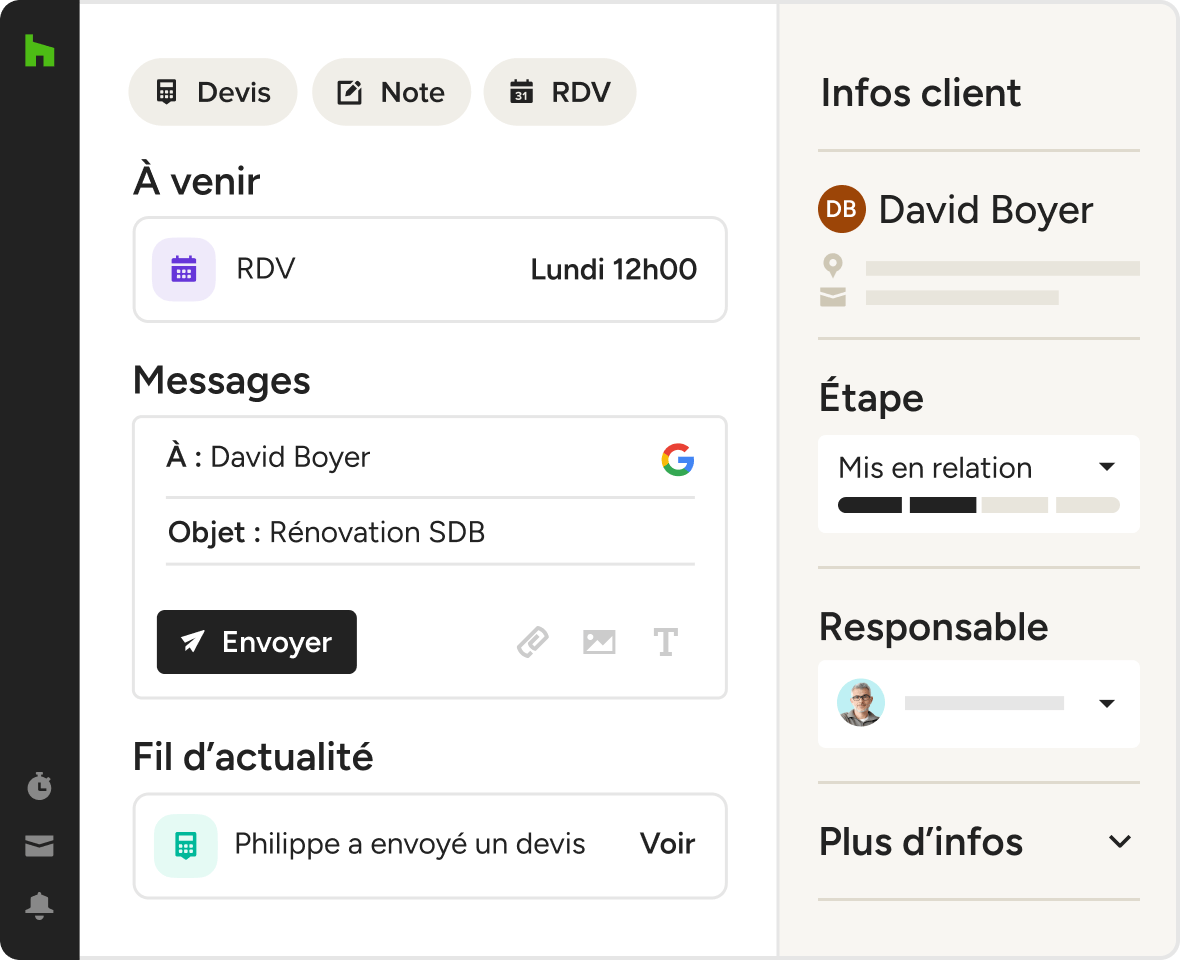Viewport: 1180px width, 960px height.
Task: Click the green calculator devis icon
Action: click(x=186, y=846)
